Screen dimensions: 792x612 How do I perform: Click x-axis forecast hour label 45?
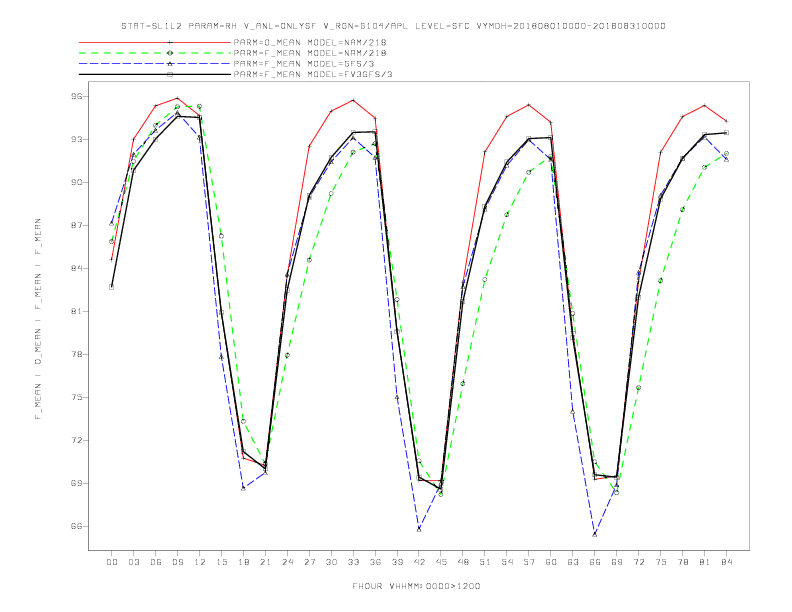pyautogui.click(x=441, y=562)
